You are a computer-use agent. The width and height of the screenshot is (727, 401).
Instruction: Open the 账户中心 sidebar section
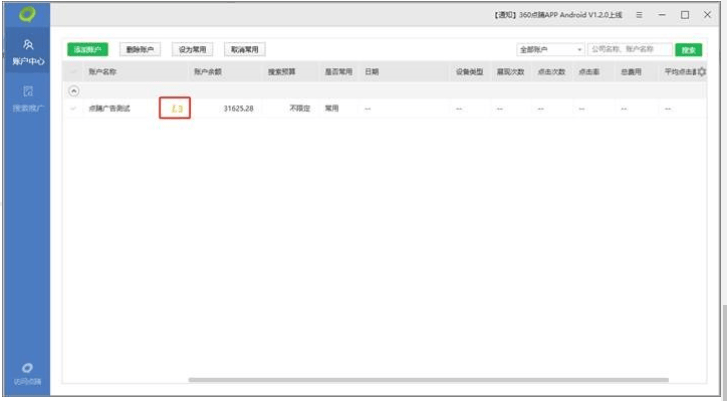coord(28,52)
